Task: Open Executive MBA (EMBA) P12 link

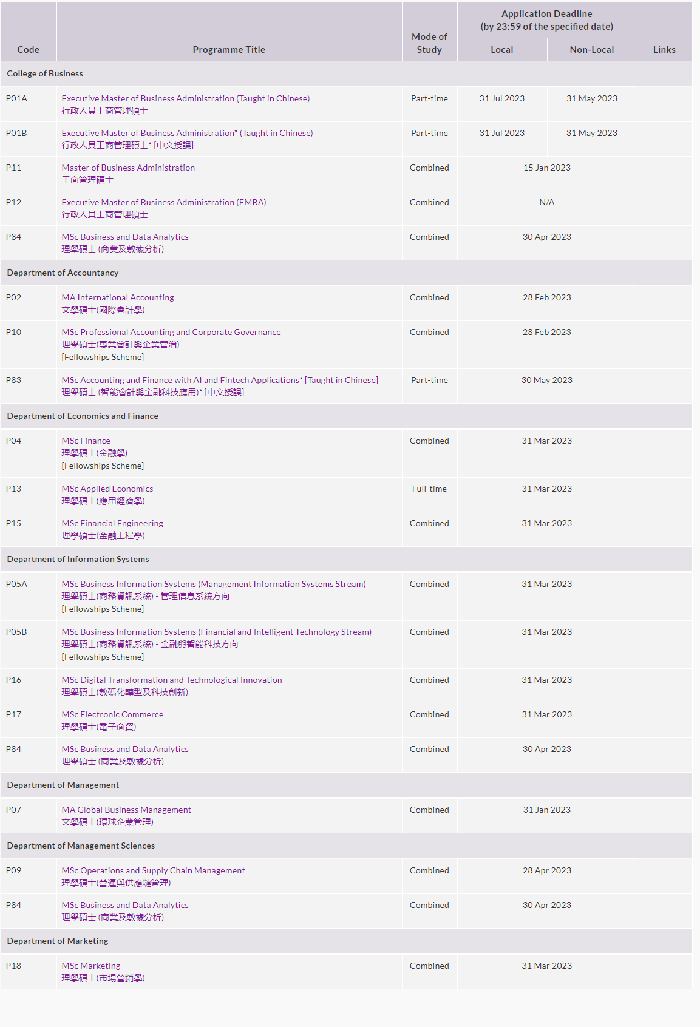Action: [x=164, y=202]
